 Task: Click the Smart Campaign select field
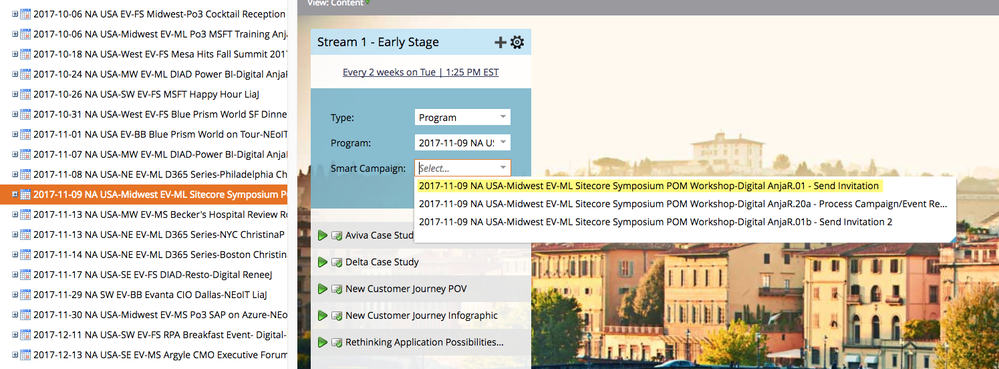point(463,168)
